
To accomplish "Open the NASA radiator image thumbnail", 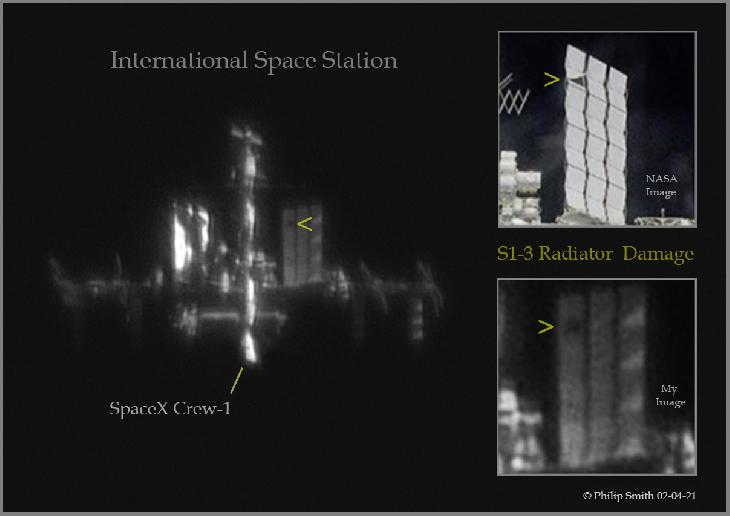I will click(x=596, y=130).
